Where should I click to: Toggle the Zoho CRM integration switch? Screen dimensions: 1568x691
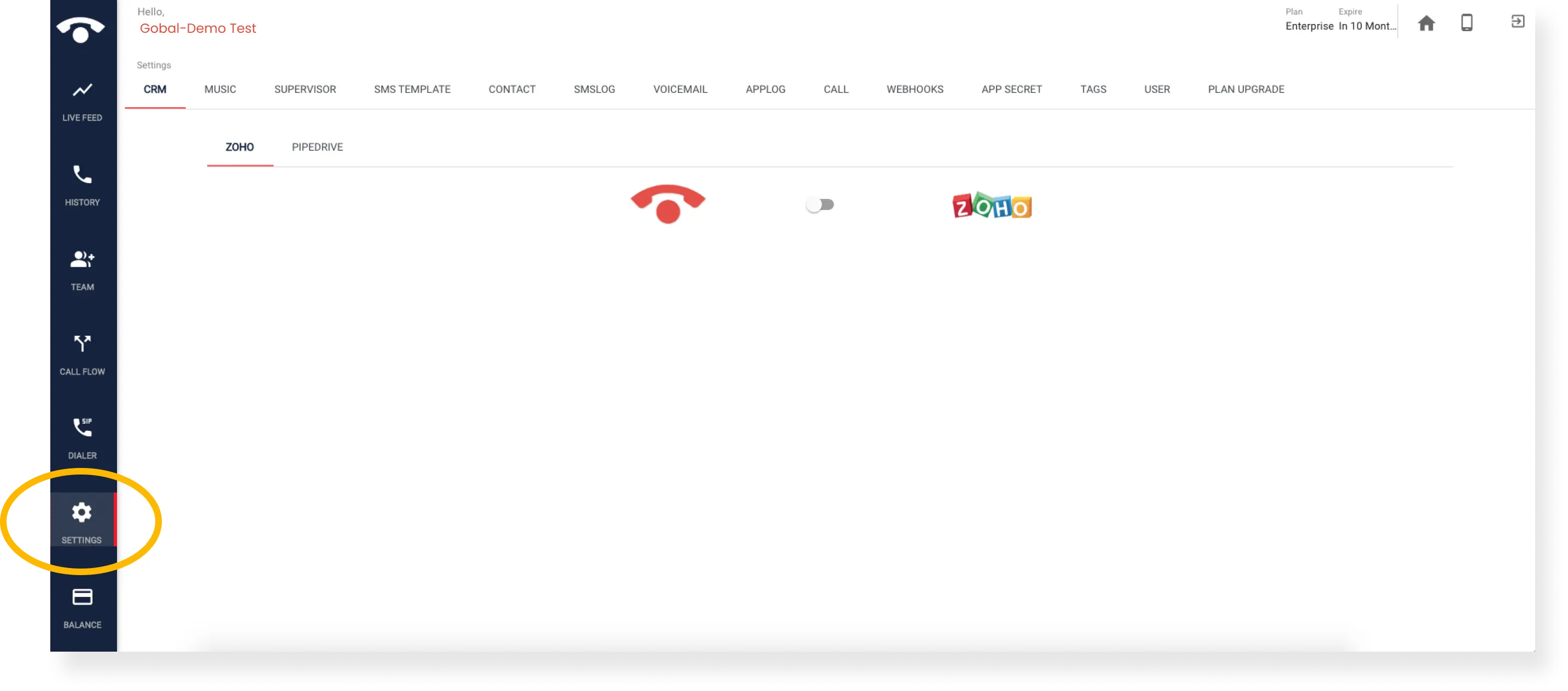820,205
